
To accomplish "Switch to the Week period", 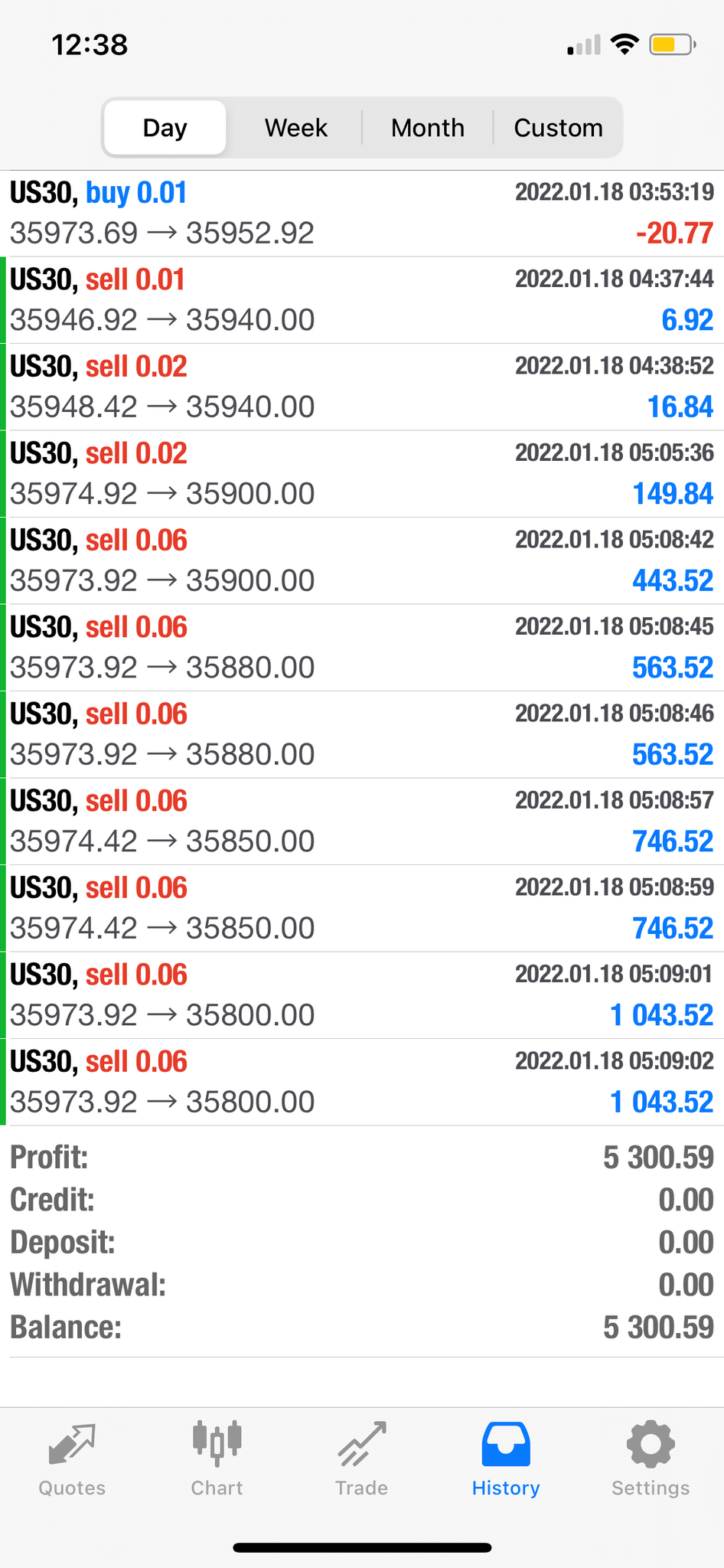I will [x=296, y=128].
